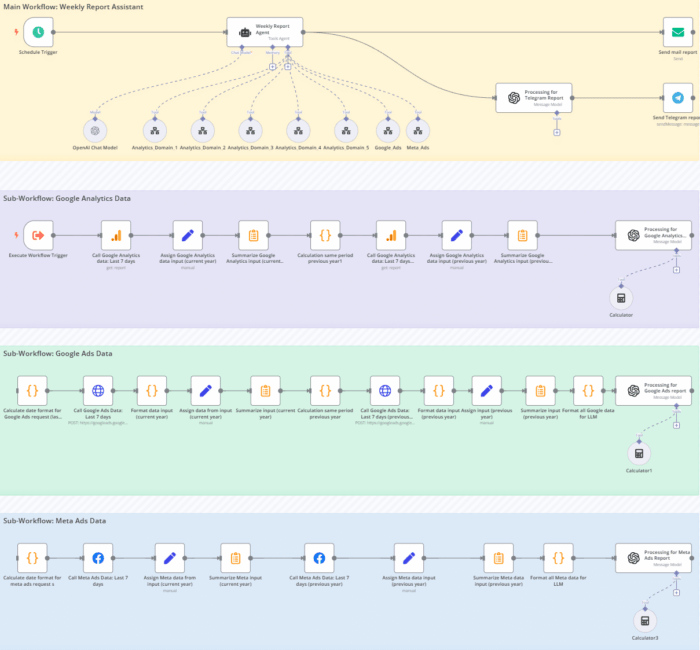This screenshot has width=700, height=650.
Task: Open Assign Google Analytics data input (previous year)
Action: (457, 235)
